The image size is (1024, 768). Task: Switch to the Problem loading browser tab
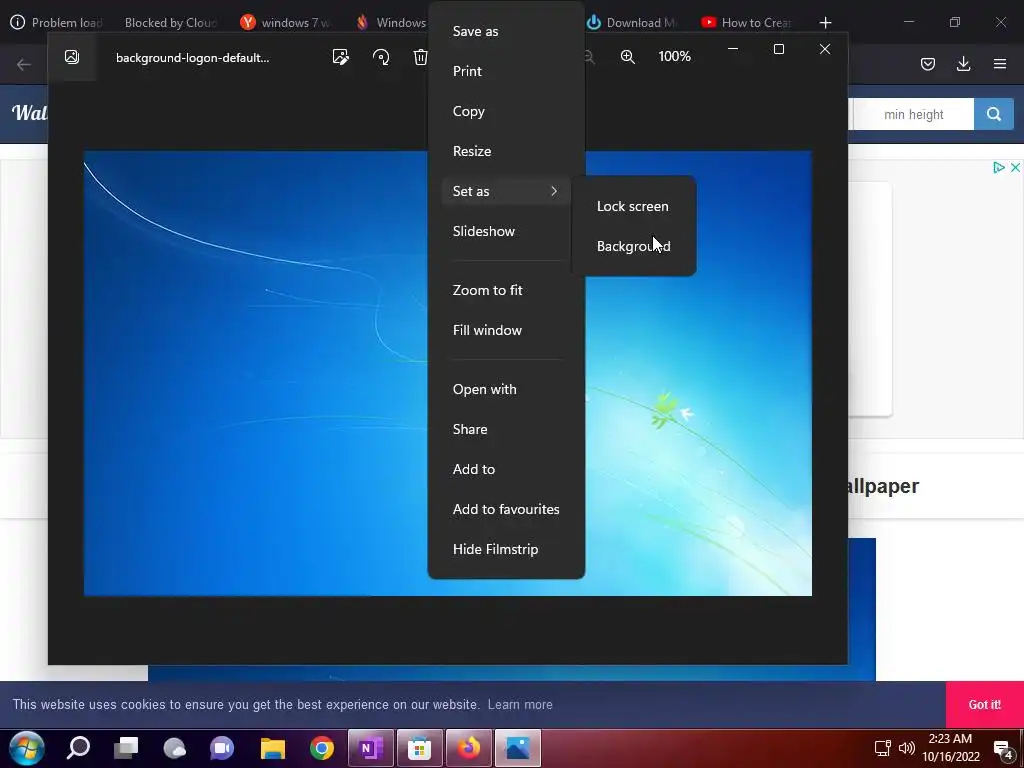57,22
